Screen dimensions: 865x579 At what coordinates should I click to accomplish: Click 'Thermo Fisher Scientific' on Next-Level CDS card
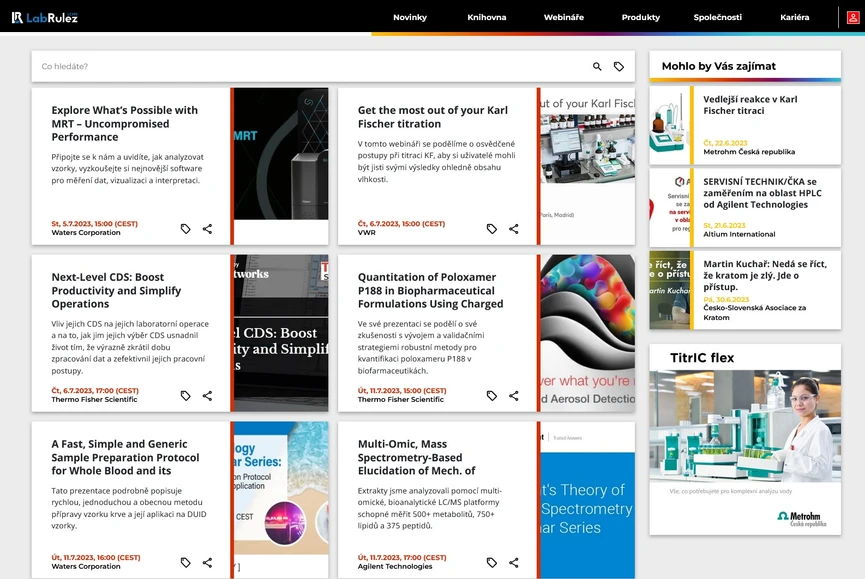[94, 399]
